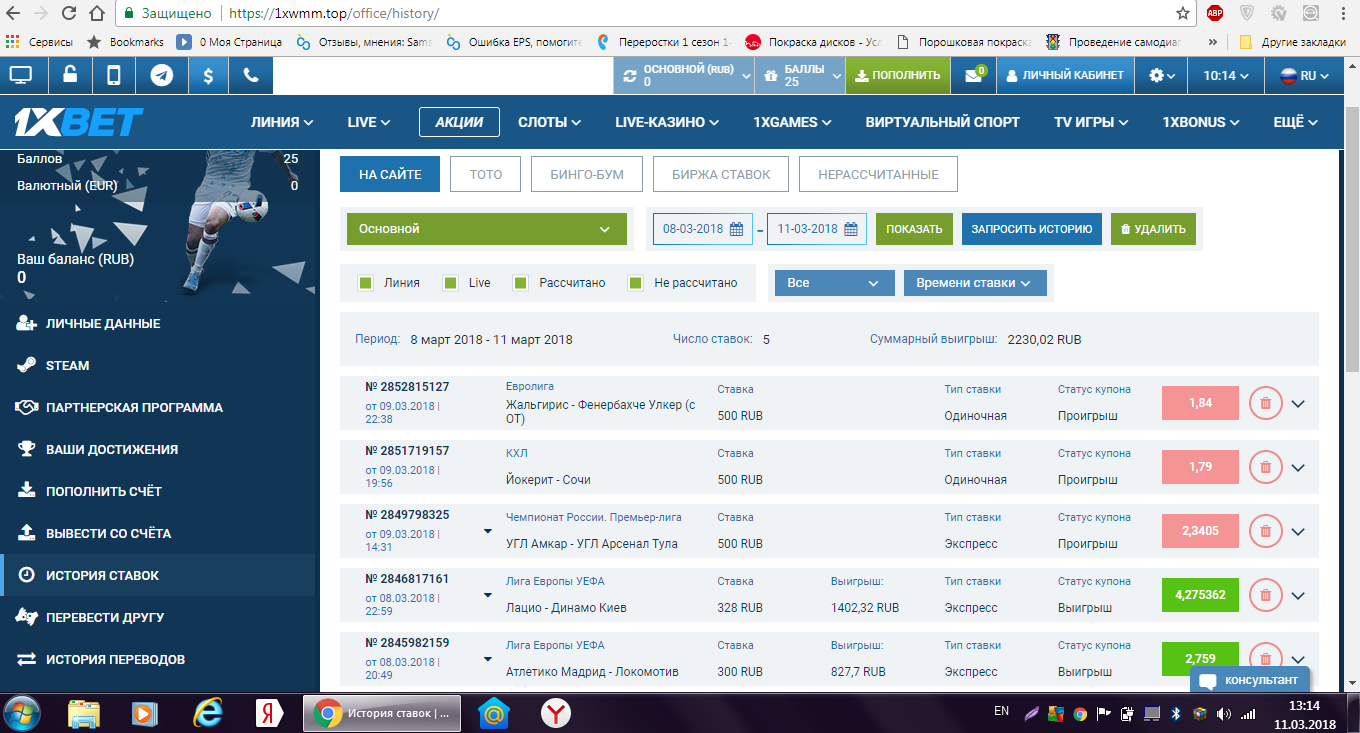
Task: Expand details of coupon № 2852815127
Action: point(1298,404)
